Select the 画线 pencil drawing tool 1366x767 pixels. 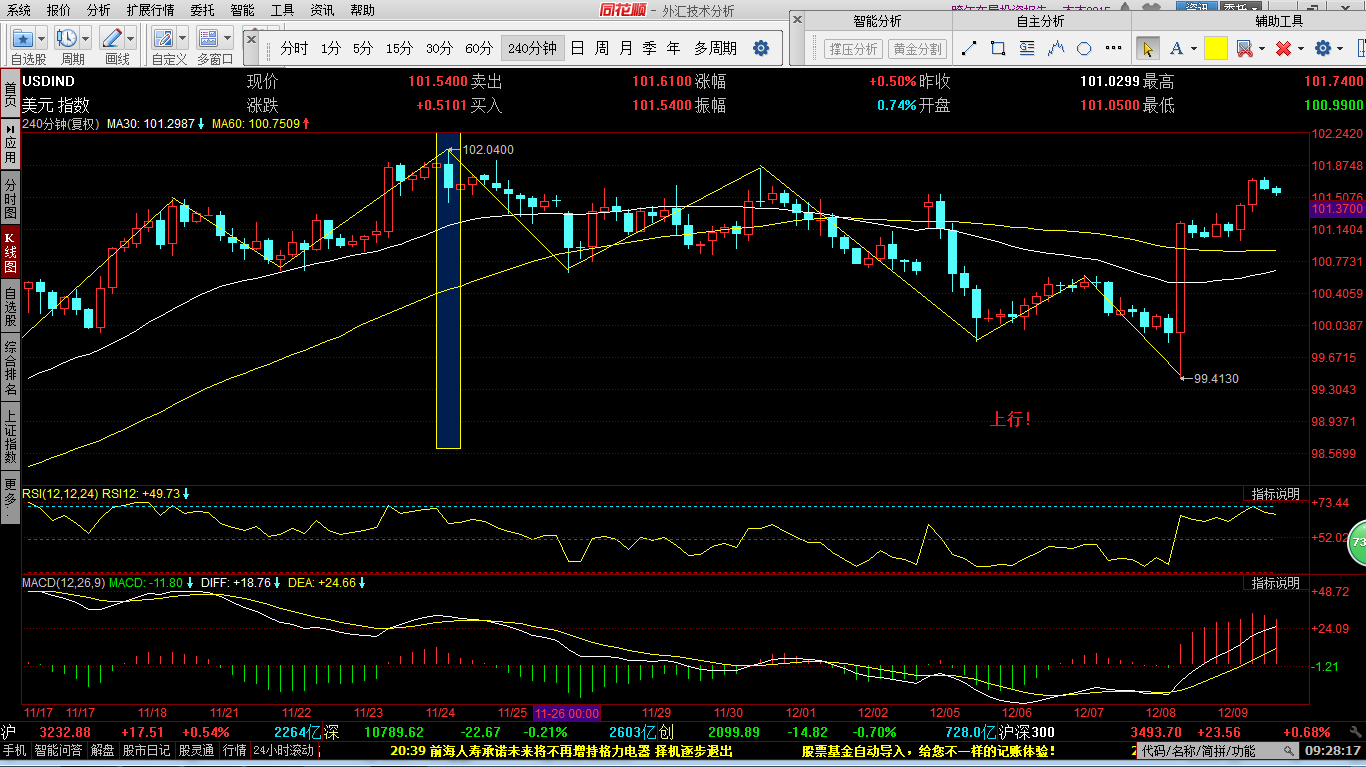click(x=112, y=39)
